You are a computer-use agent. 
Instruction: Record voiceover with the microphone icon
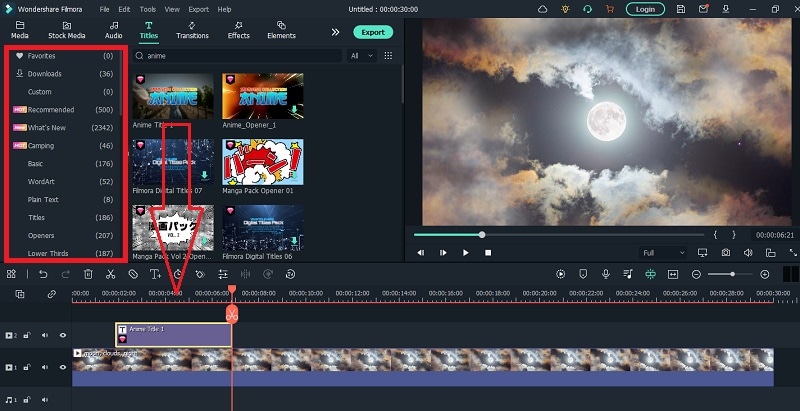pos(606,274)
